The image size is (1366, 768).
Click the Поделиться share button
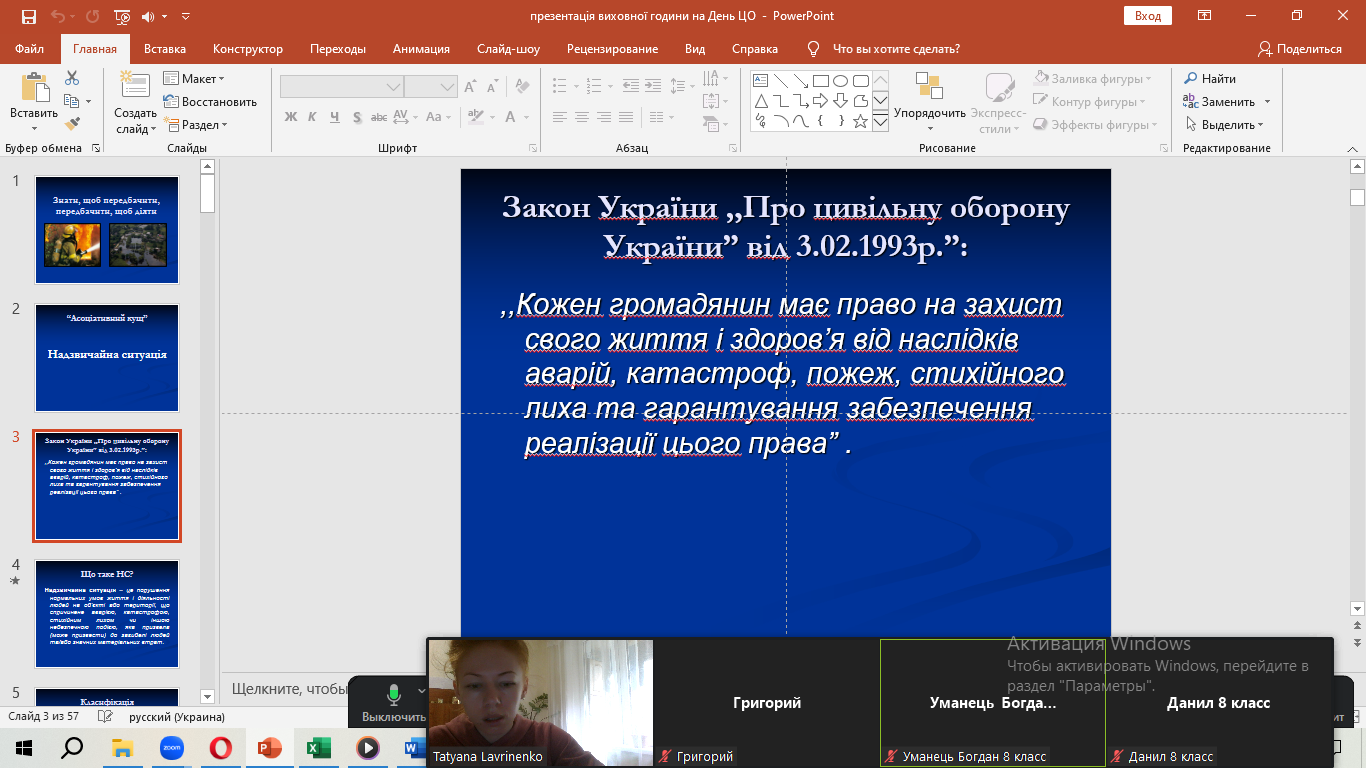[x=1300, y=49]
